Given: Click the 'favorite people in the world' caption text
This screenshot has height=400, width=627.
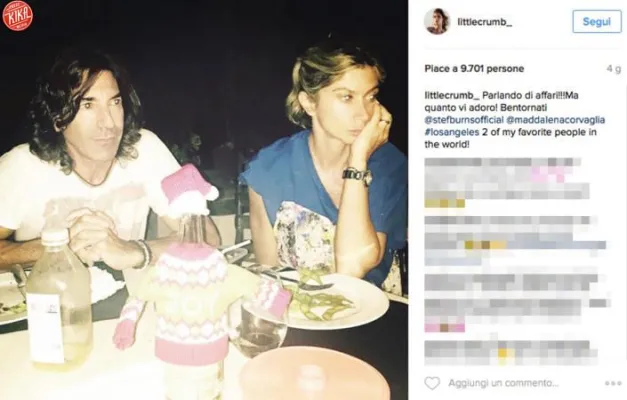Looking at the screenshot, I should 510,138.
